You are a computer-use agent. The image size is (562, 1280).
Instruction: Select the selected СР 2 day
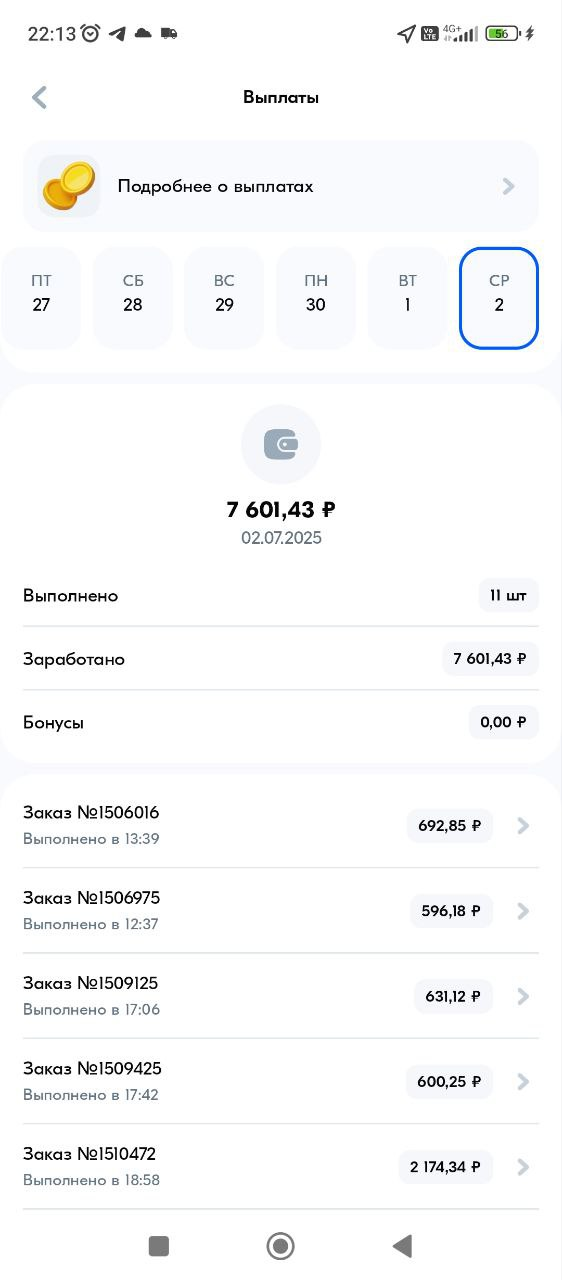499,298
